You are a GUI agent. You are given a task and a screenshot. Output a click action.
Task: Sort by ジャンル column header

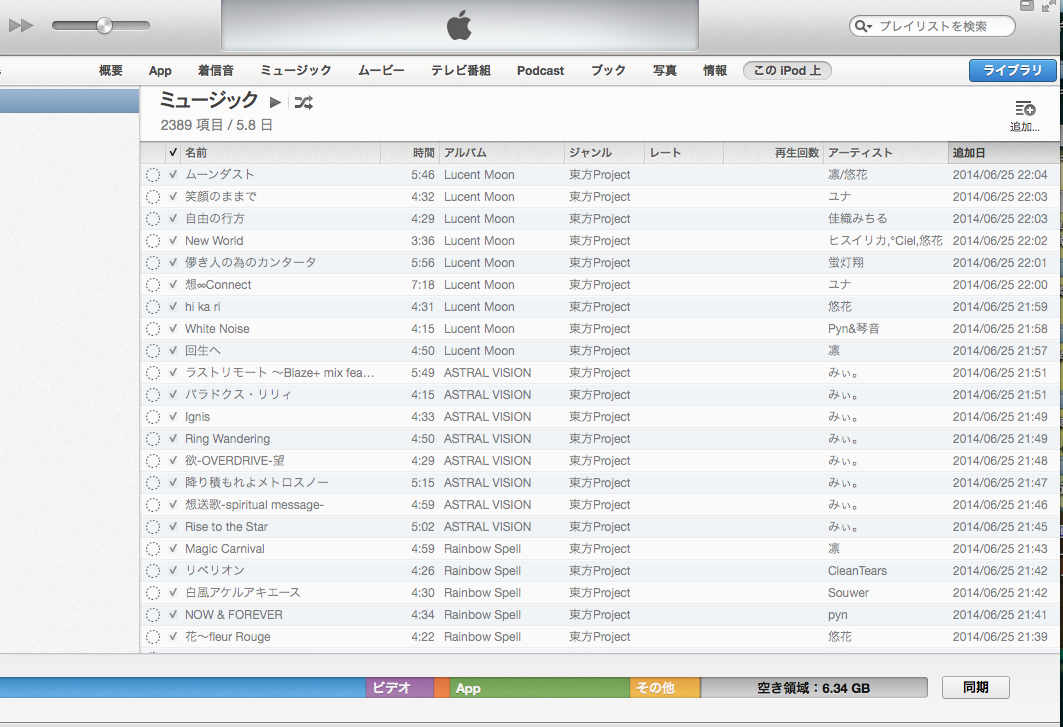(x=604, y=153)
